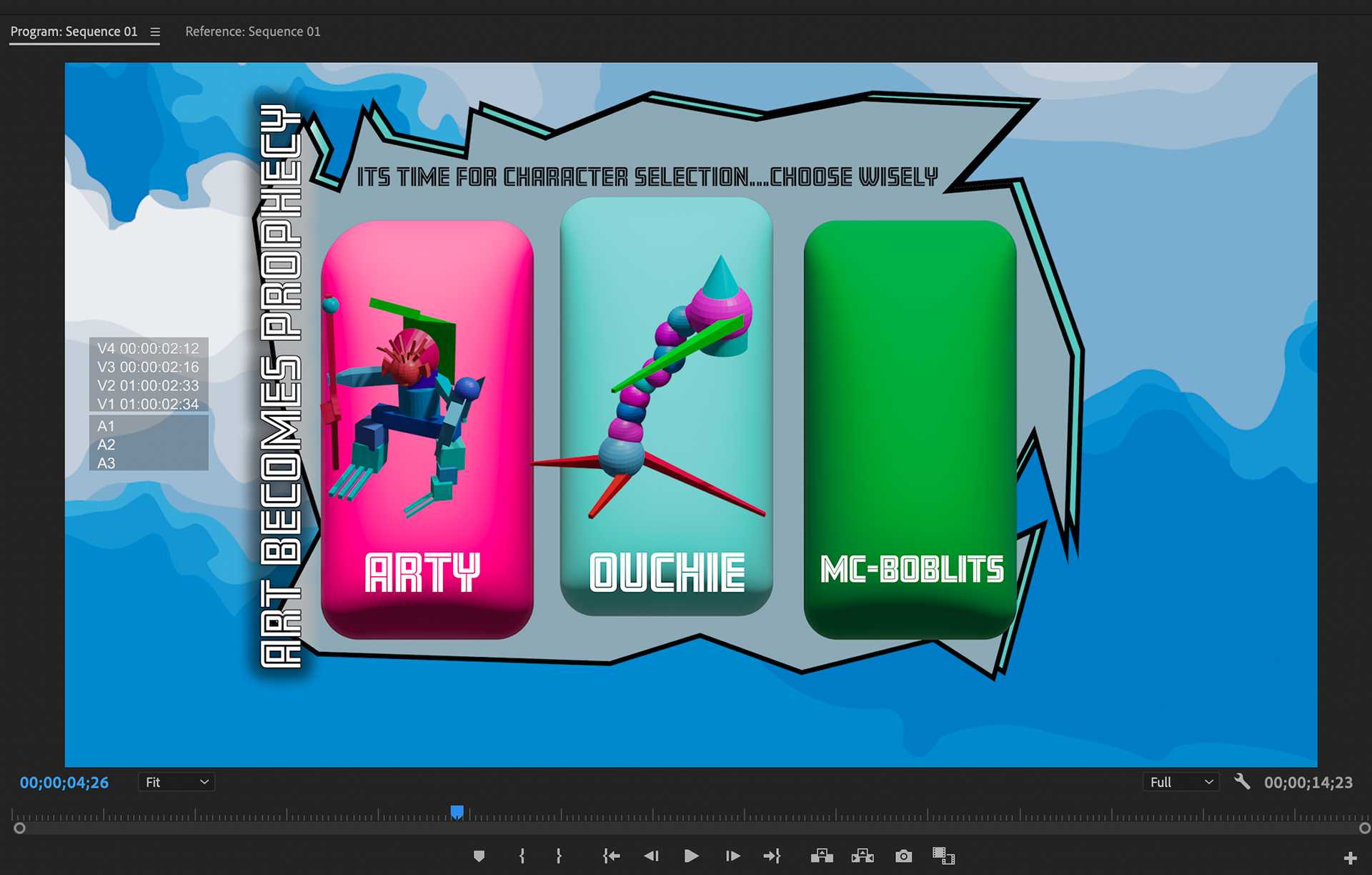Open the wrench Settings menu
This screenshot has height=875, width=1372.
point(1242,781)
